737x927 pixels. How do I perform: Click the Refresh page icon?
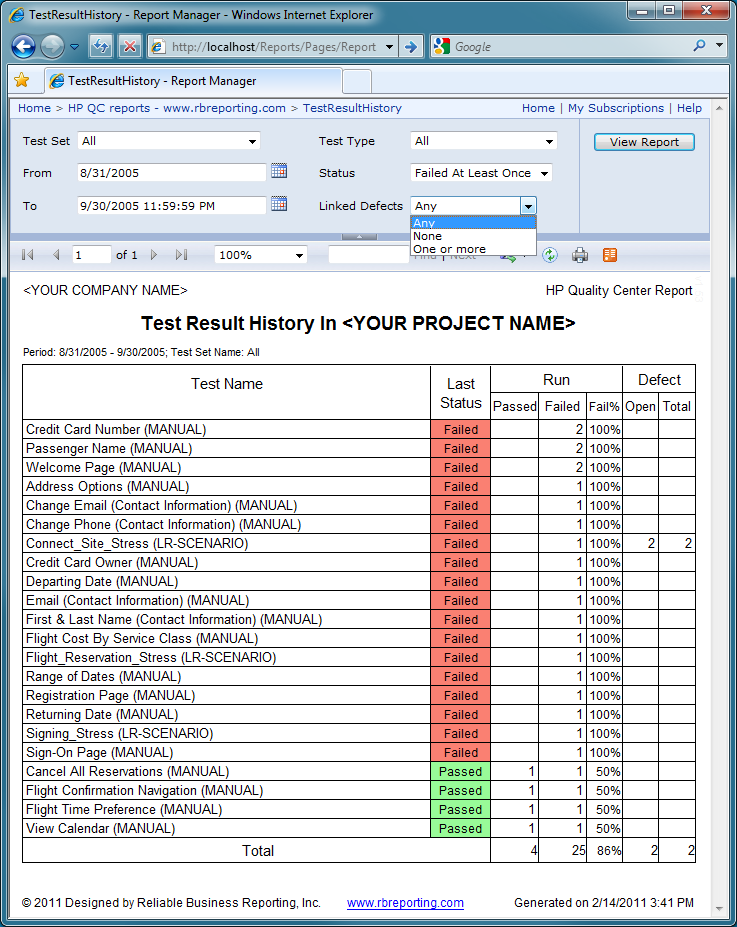(100, 46)
